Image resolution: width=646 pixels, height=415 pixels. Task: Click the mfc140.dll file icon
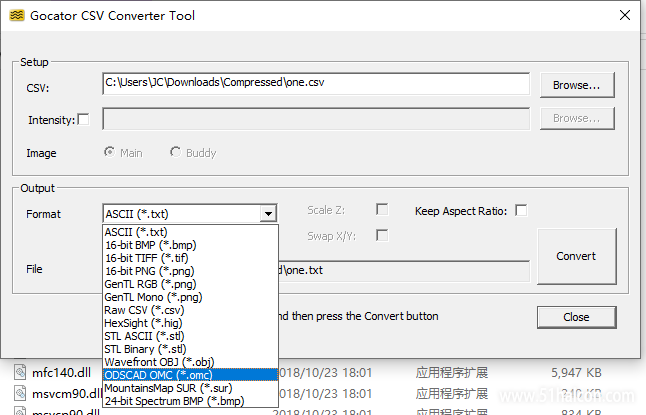click(x=20, y=373)
